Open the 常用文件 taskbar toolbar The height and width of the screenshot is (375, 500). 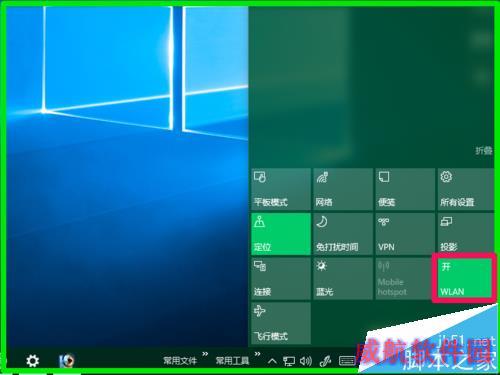180,361
